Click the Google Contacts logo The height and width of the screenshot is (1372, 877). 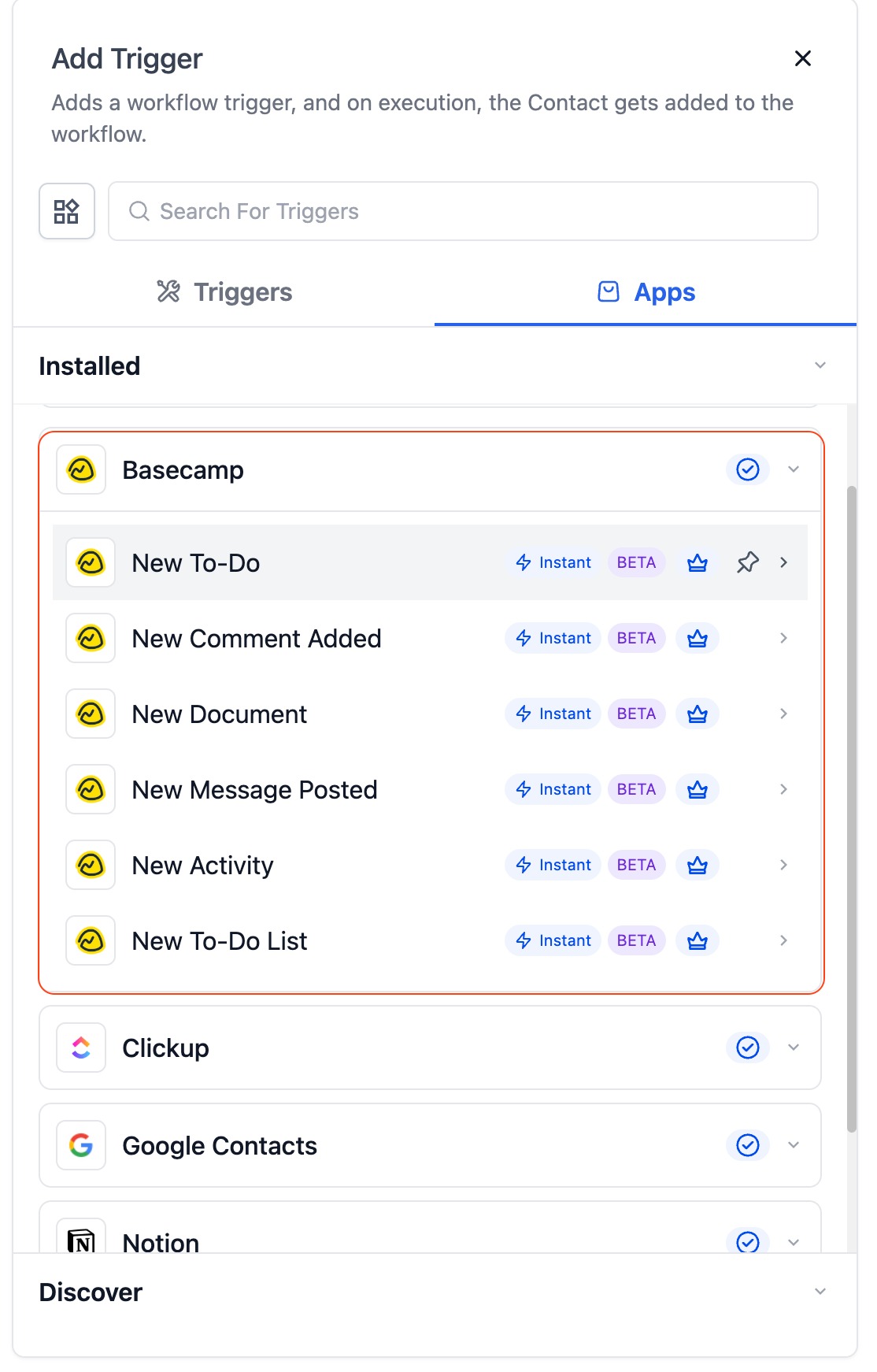click(x=81, y=1145)
